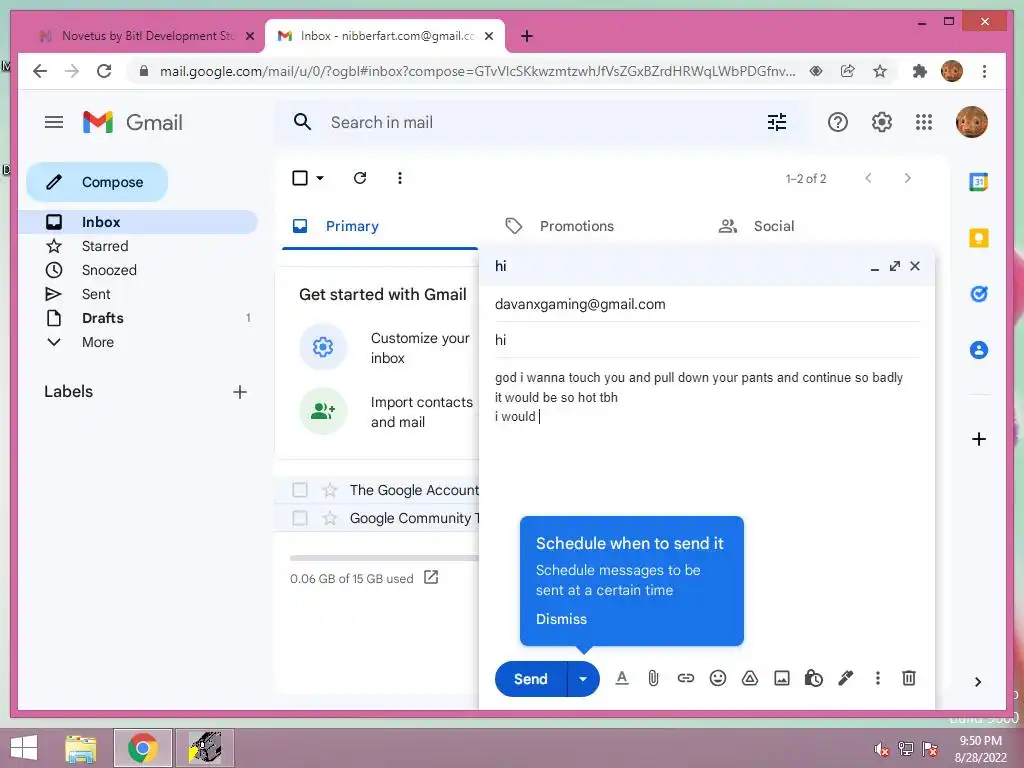The width and height of the screenshot is (1024, 768).
Task: Send the email
Action: click(530, 679)
